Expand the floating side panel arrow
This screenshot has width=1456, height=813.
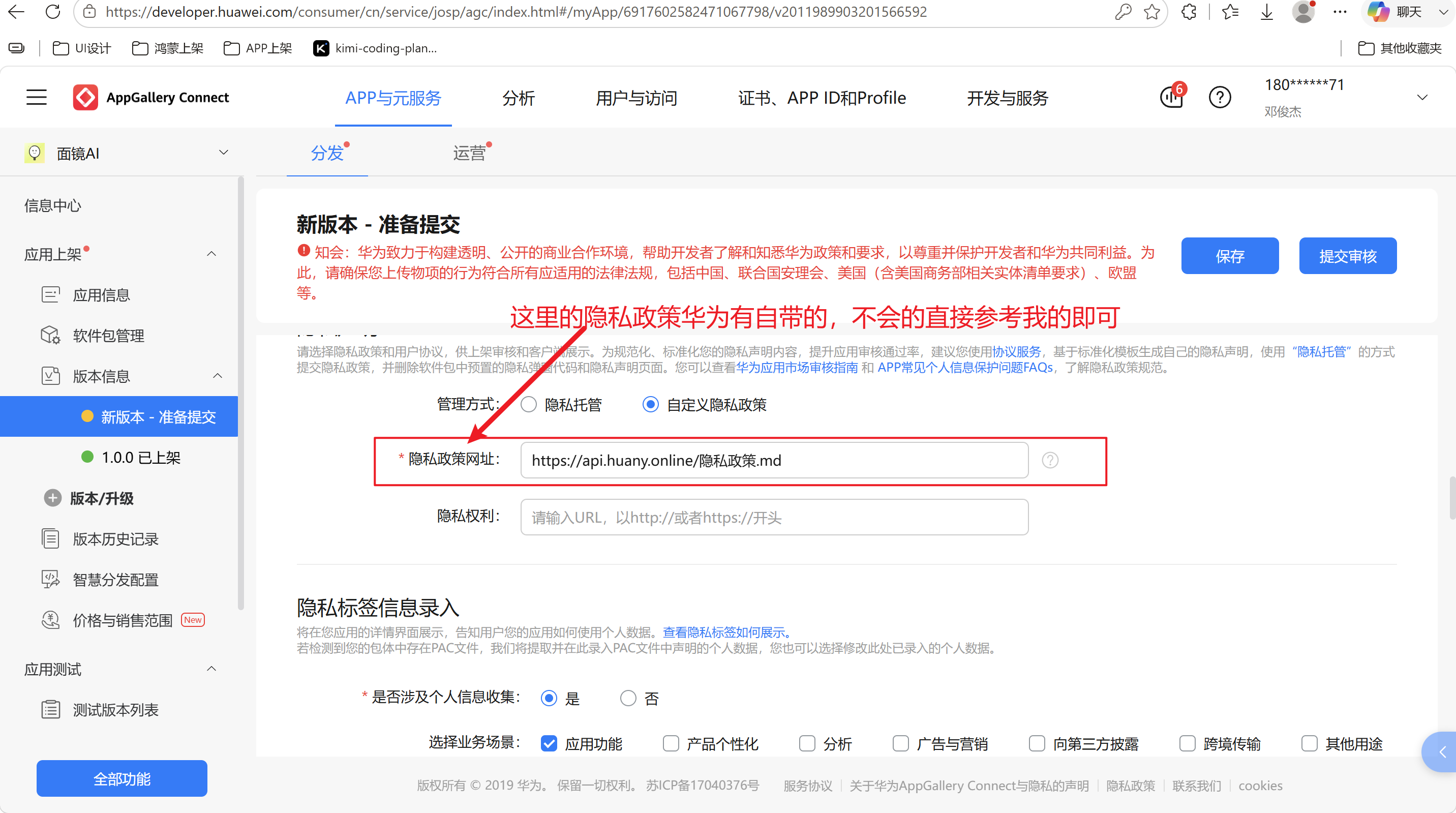point(1441,752)
